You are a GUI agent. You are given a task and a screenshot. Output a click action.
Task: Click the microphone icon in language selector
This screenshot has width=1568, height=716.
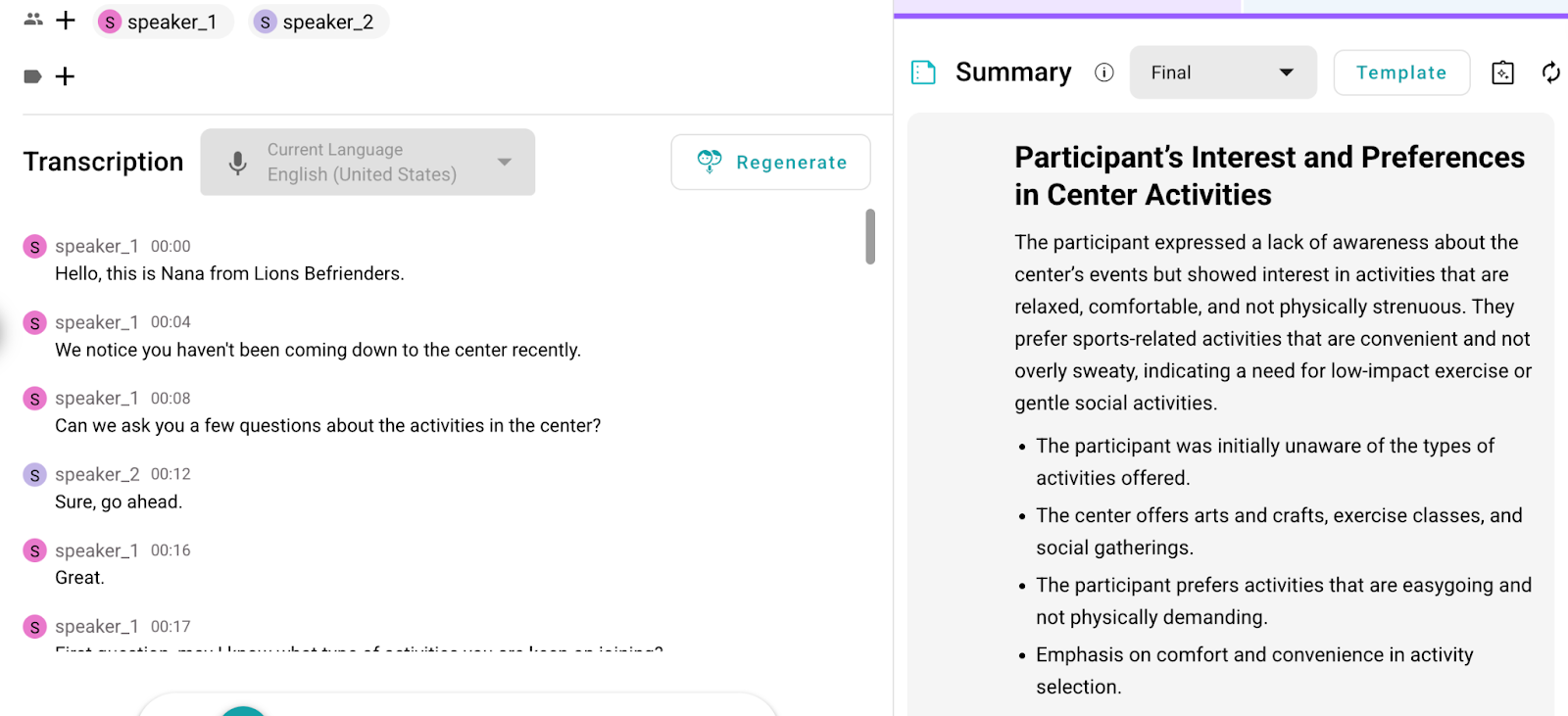click(237, 163)
